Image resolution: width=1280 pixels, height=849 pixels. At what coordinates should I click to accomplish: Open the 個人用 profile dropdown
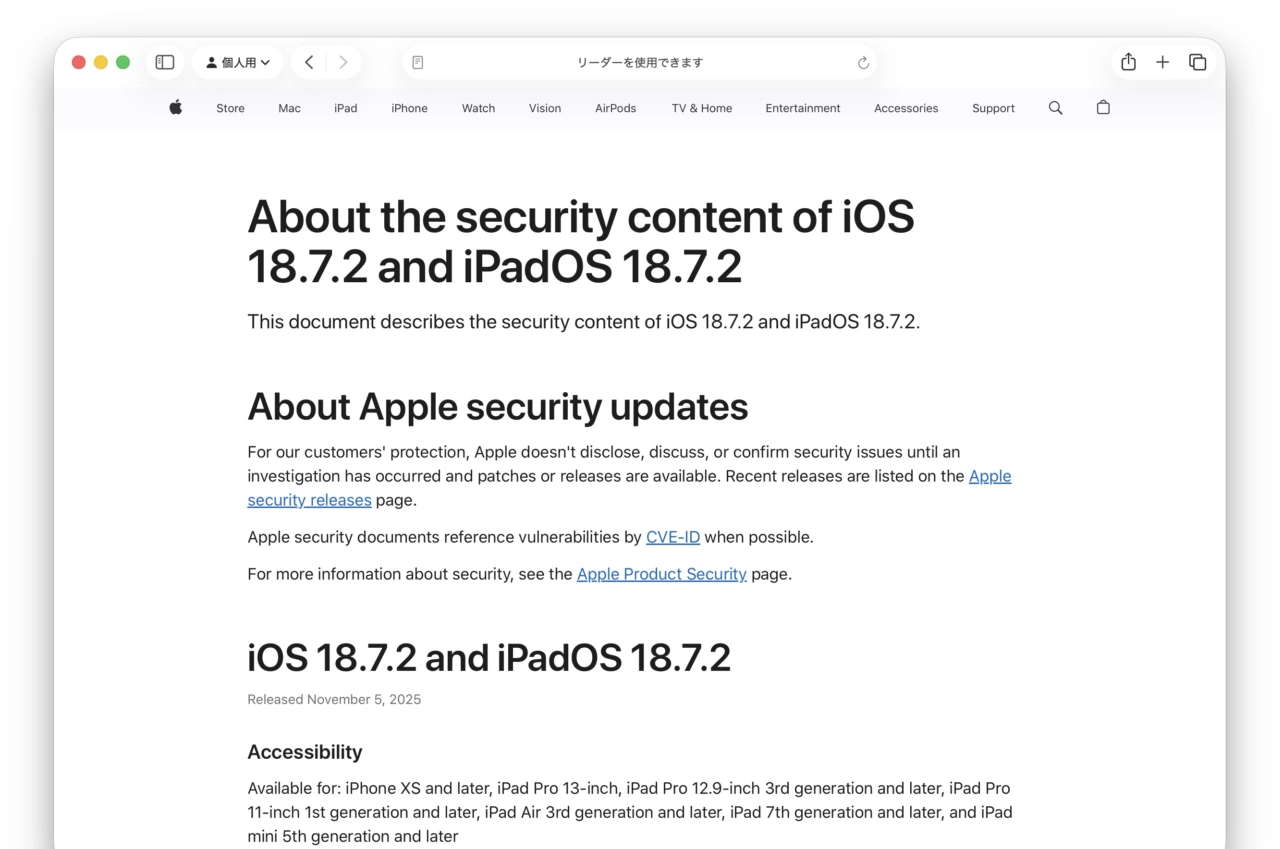237,61
